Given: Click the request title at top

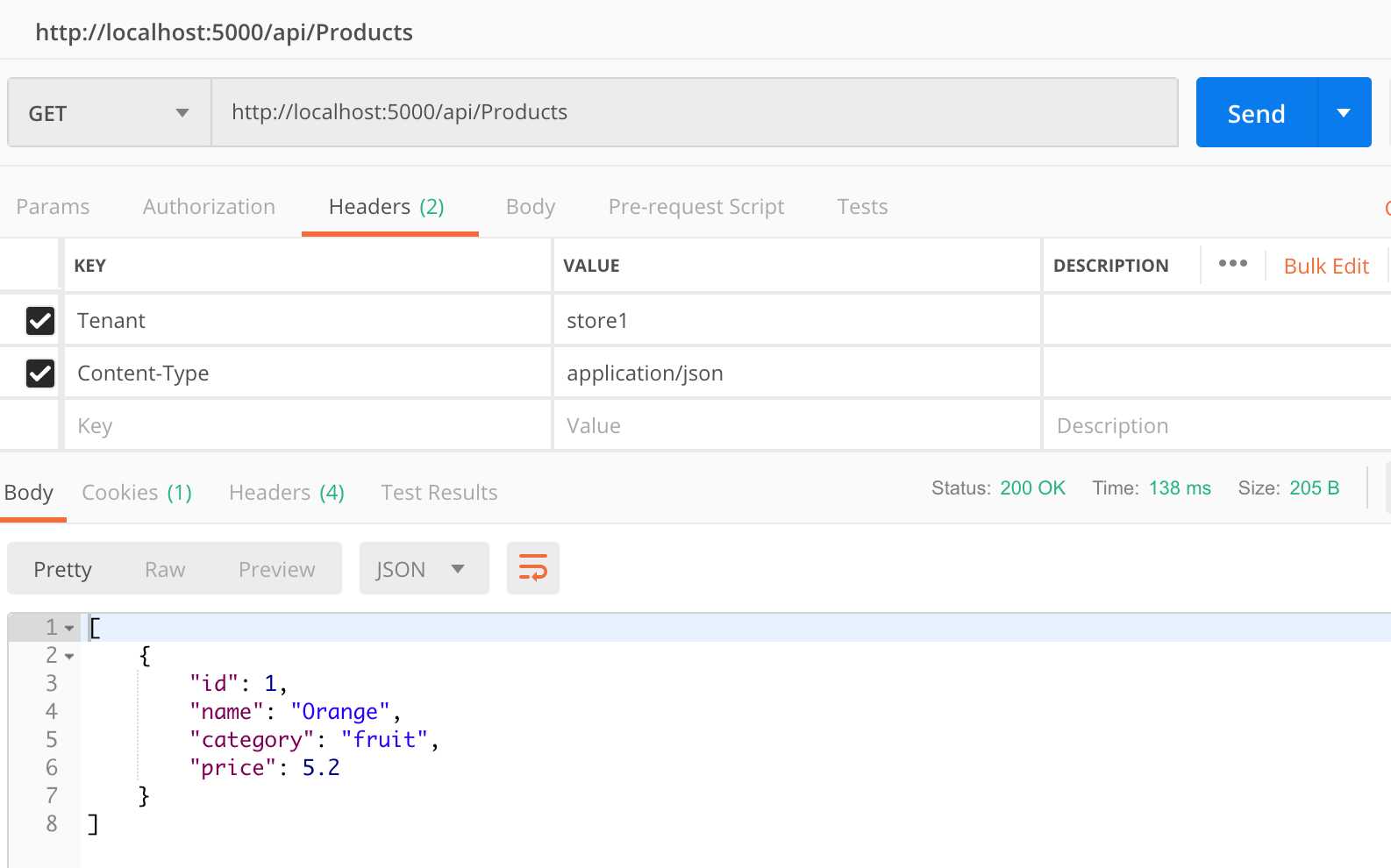Looking at the screenshot, I should pyautogui.click(x=224, y=32).
